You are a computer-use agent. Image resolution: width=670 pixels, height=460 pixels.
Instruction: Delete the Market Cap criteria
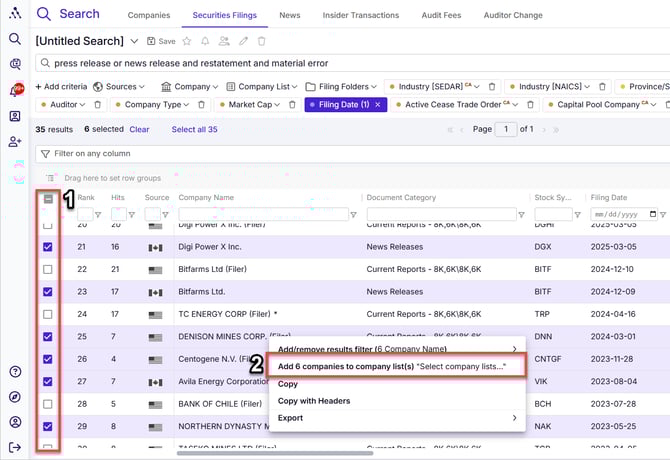[x=292, y=104]
